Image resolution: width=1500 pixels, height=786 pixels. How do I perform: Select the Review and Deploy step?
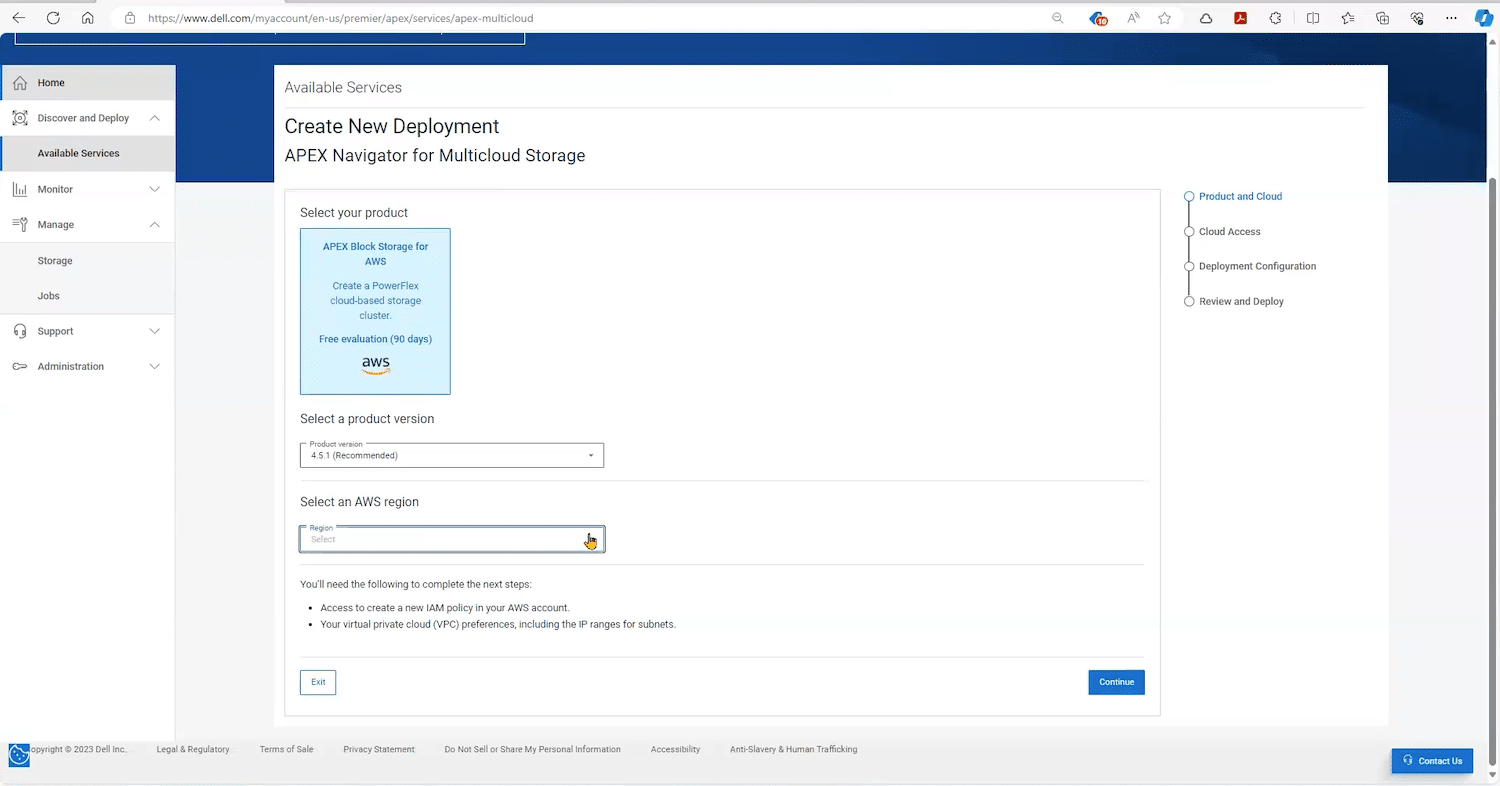pyautogui.click(x=1241, y=301)
